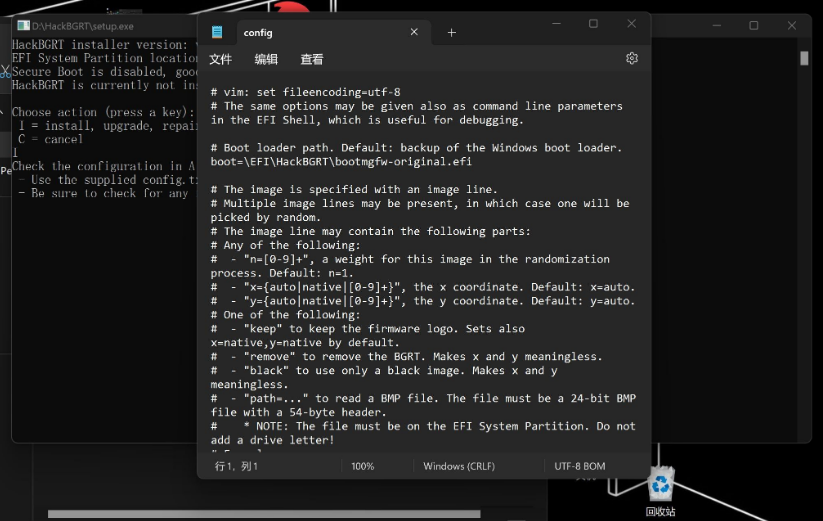Click the UTF-8 BOM encoding indicator
Viewport: 823px width, 521px height.
click(x=579, y=466)
